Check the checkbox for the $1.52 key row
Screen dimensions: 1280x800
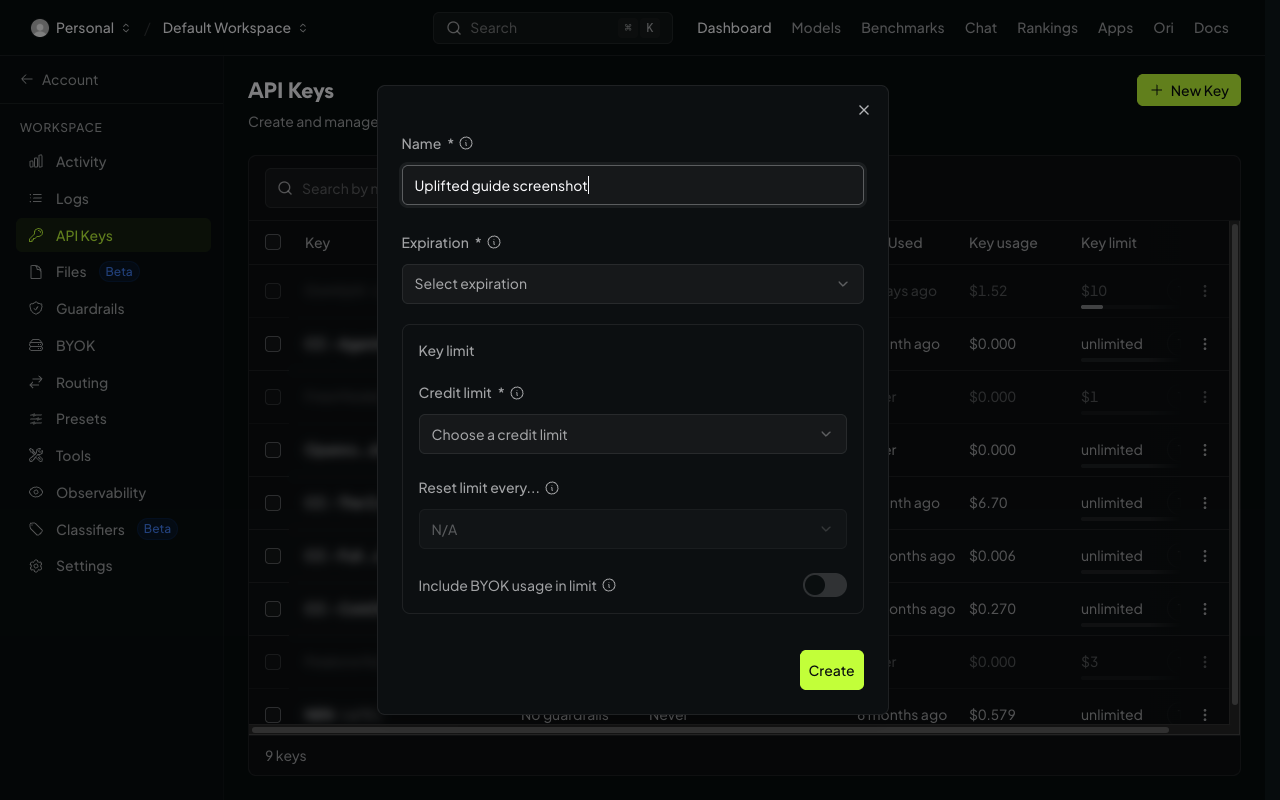pos(273,291)
